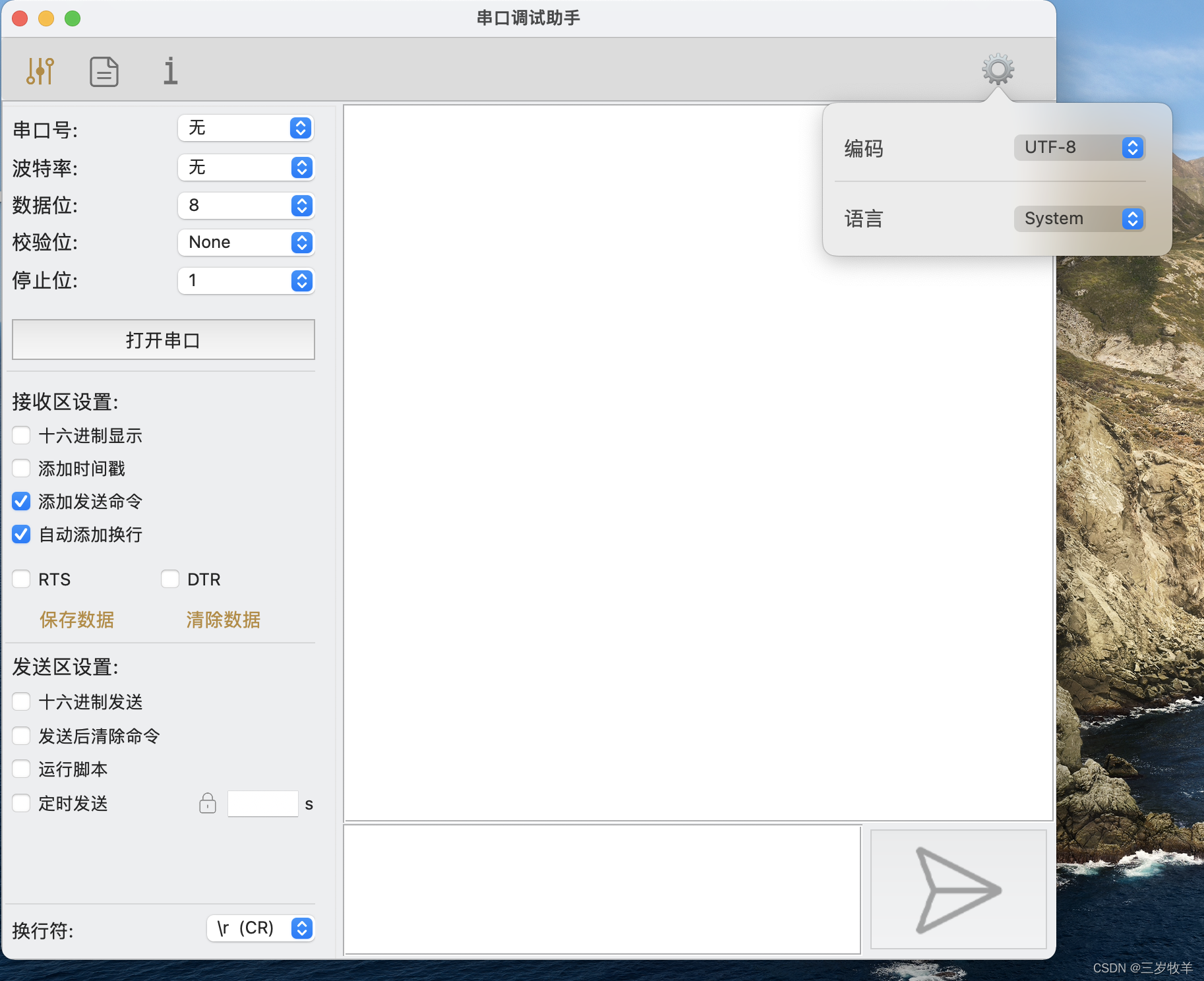
Task: Click the lock icon beside timed send
Action: point(208,803)
